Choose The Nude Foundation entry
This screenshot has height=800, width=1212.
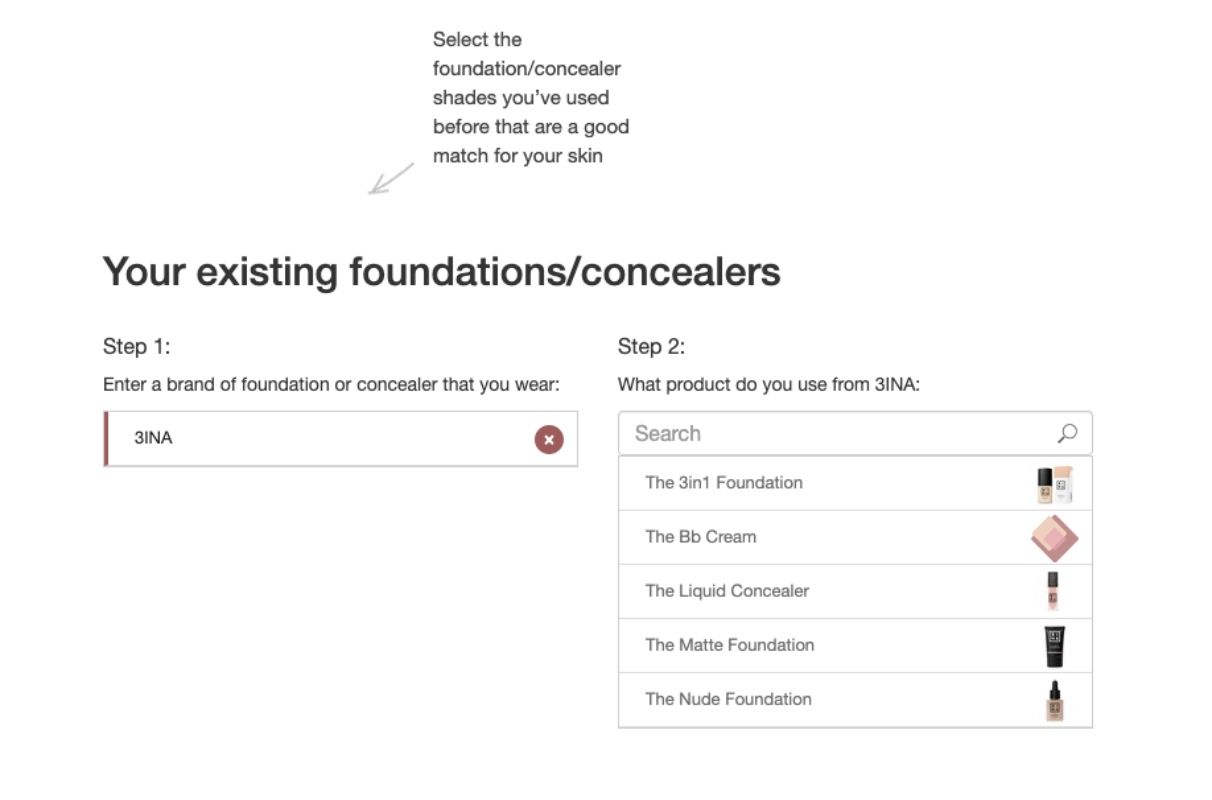[x=855, y=699]
